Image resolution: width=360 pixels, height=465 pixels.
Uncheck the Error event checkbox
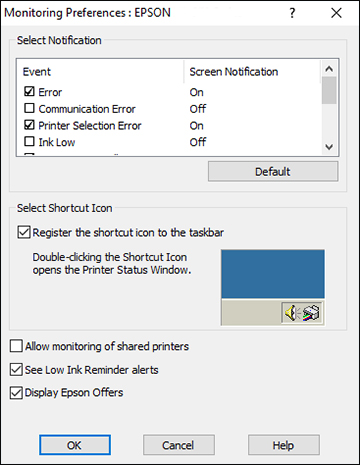[x=29, y=91]
